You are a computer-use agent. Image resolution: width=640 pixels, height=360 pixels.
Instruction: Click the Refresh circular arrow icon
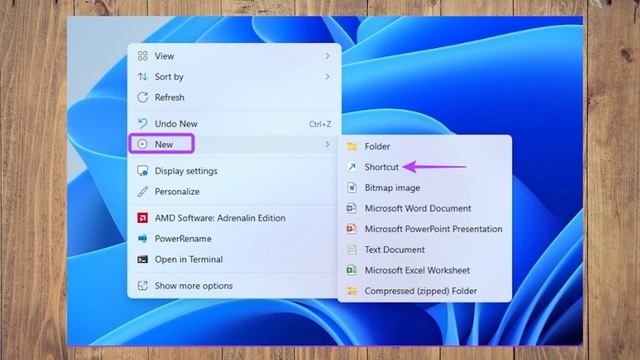[x=142, y=97]
